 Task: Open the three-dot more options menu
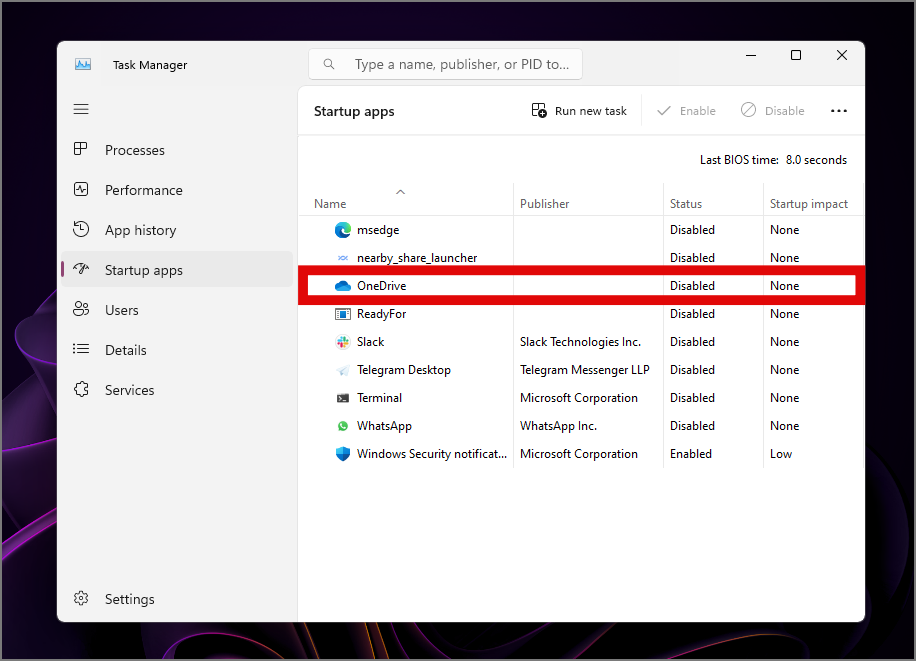839,110
